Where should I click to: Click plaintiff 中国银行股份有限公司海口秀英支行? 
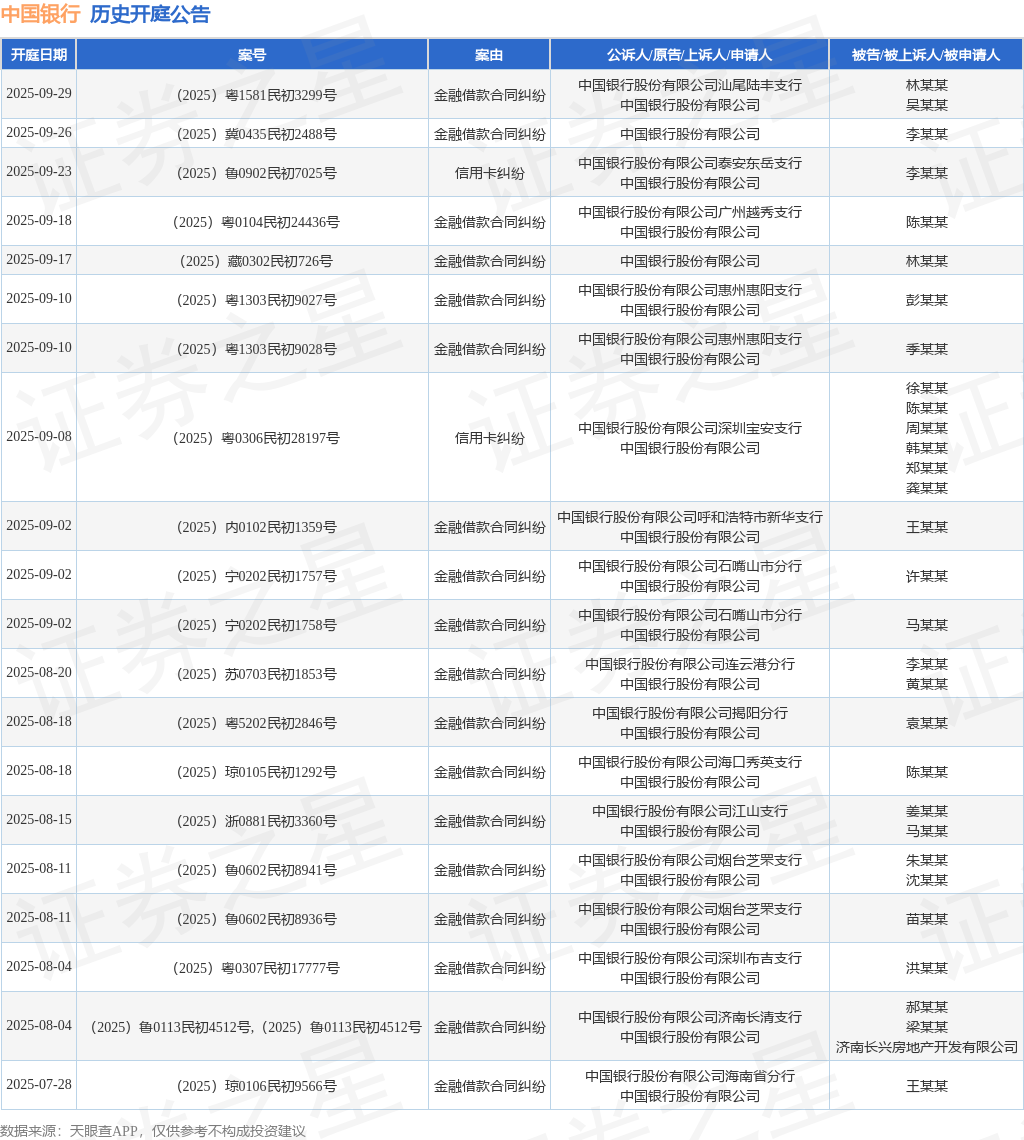click(689, 763)
